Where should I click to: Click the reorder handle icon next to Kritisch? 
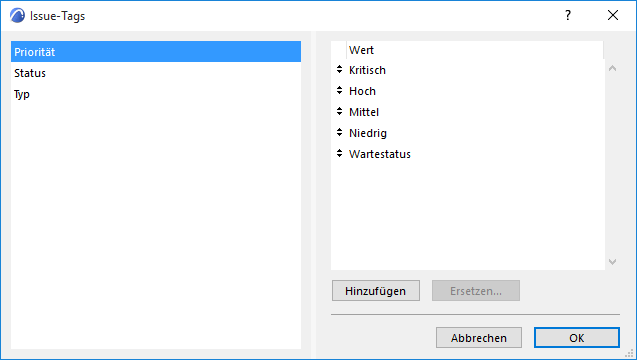[x=340, y=69]
